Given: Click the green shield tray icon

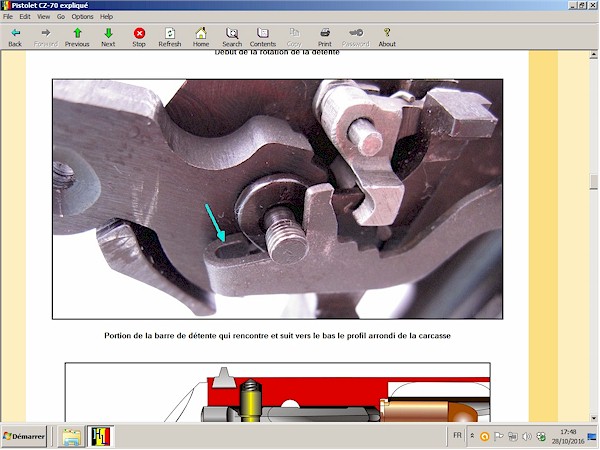Looking at the screenshot, I should [x=541, y=436].
